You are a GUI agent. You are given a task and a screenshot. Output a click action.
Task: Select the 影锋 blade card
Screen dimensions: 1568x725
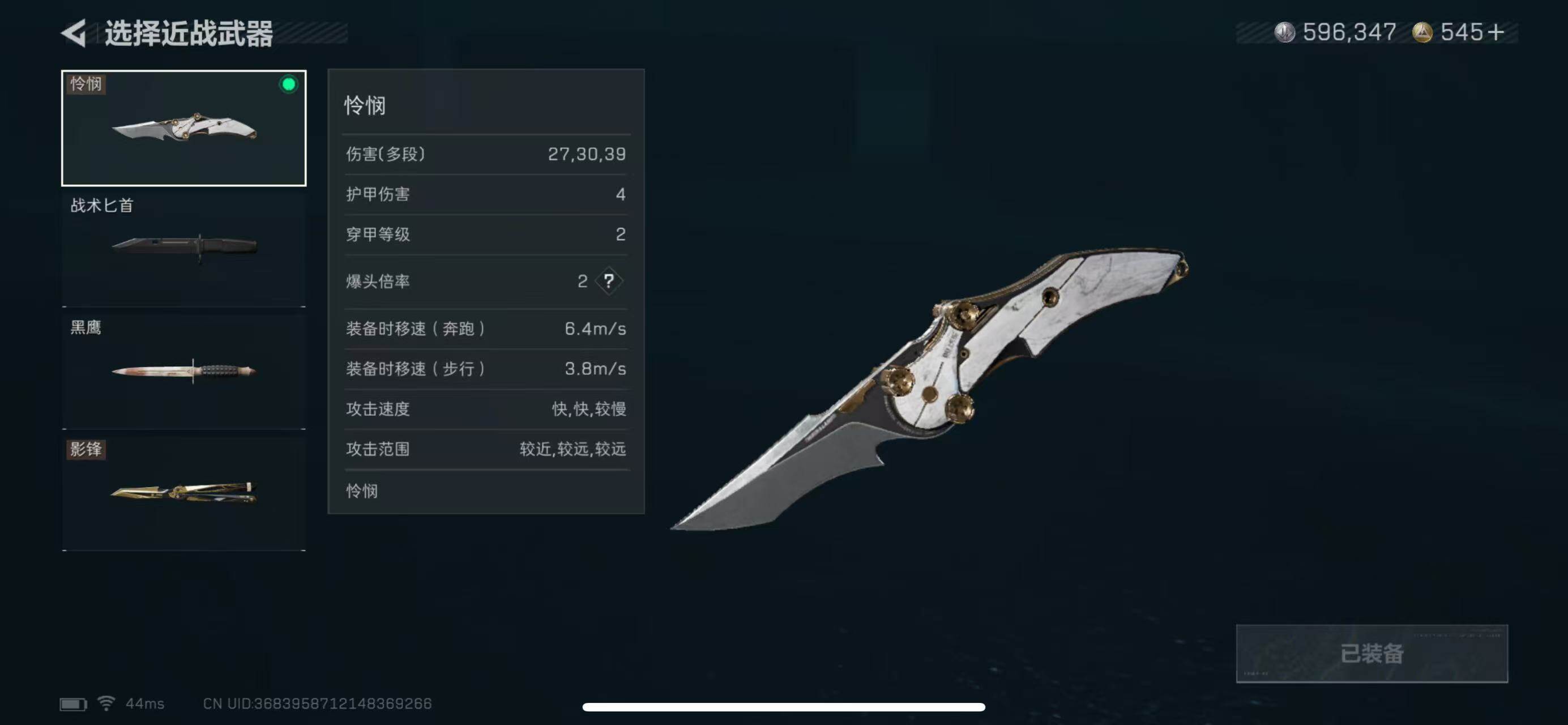184,493
